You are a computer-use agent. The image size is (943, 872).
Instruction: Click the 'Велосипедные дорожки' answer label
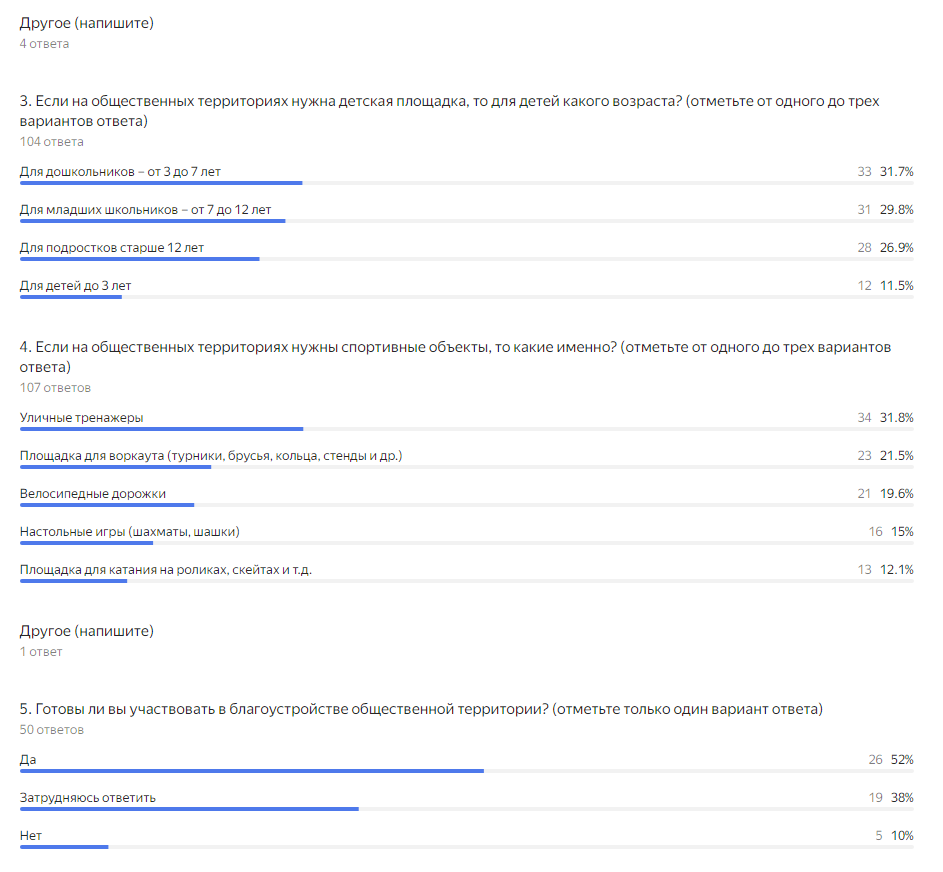93,494
